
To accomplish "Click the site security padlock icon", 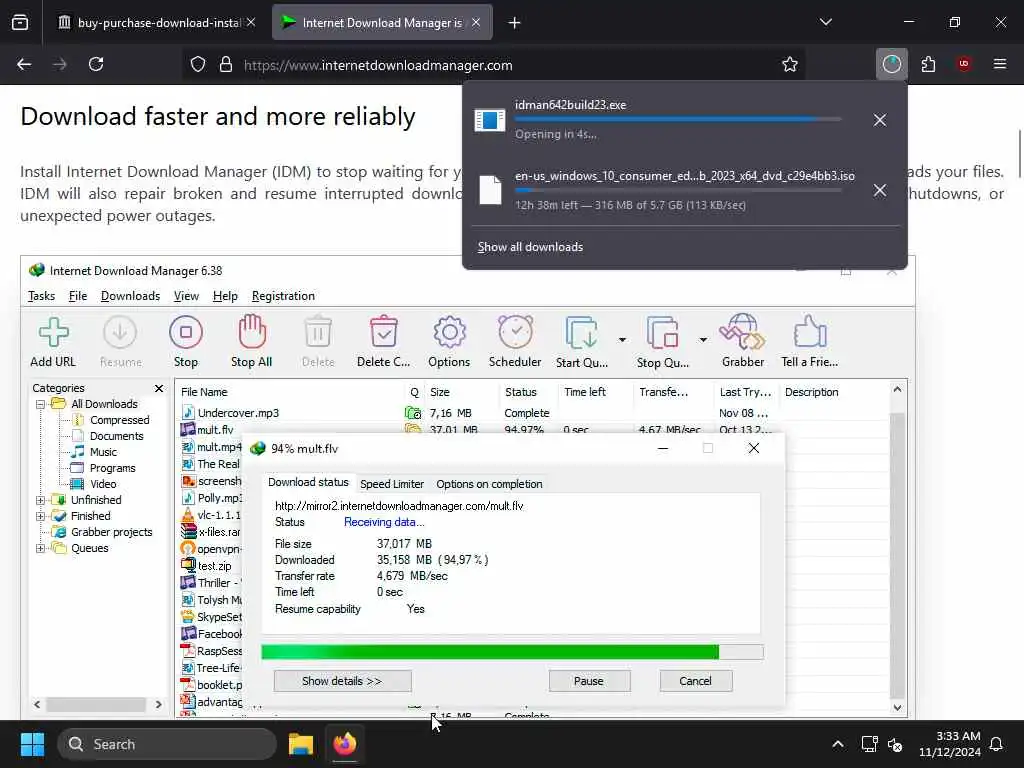I will [226, 64].
